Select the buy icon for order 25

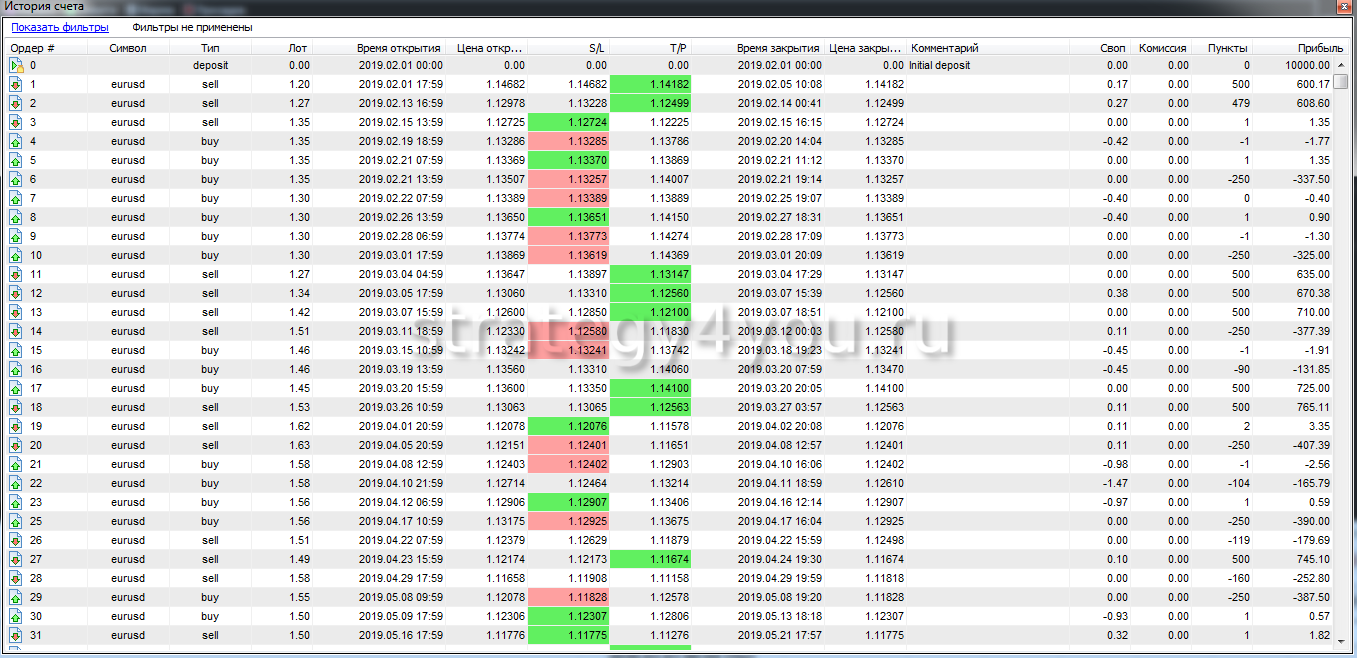[x=16, y=522]
